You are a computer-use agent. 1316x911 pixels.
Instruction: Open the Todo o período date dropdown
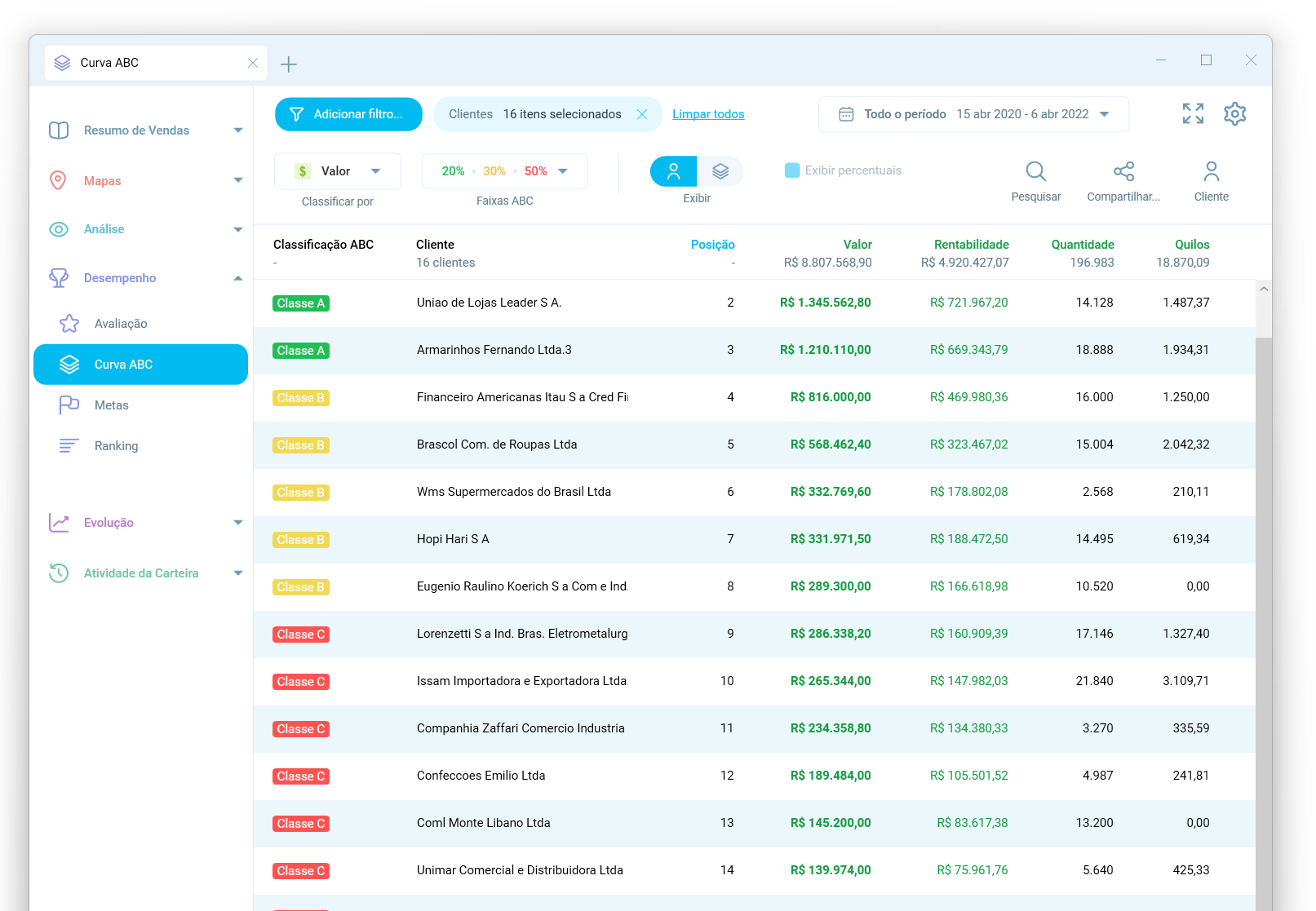973,114
